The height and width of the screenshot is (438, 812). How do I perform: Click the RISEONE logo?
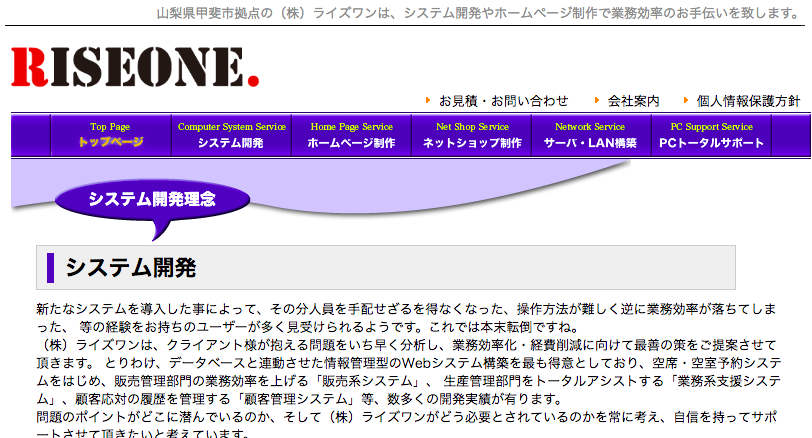[135, 66]
